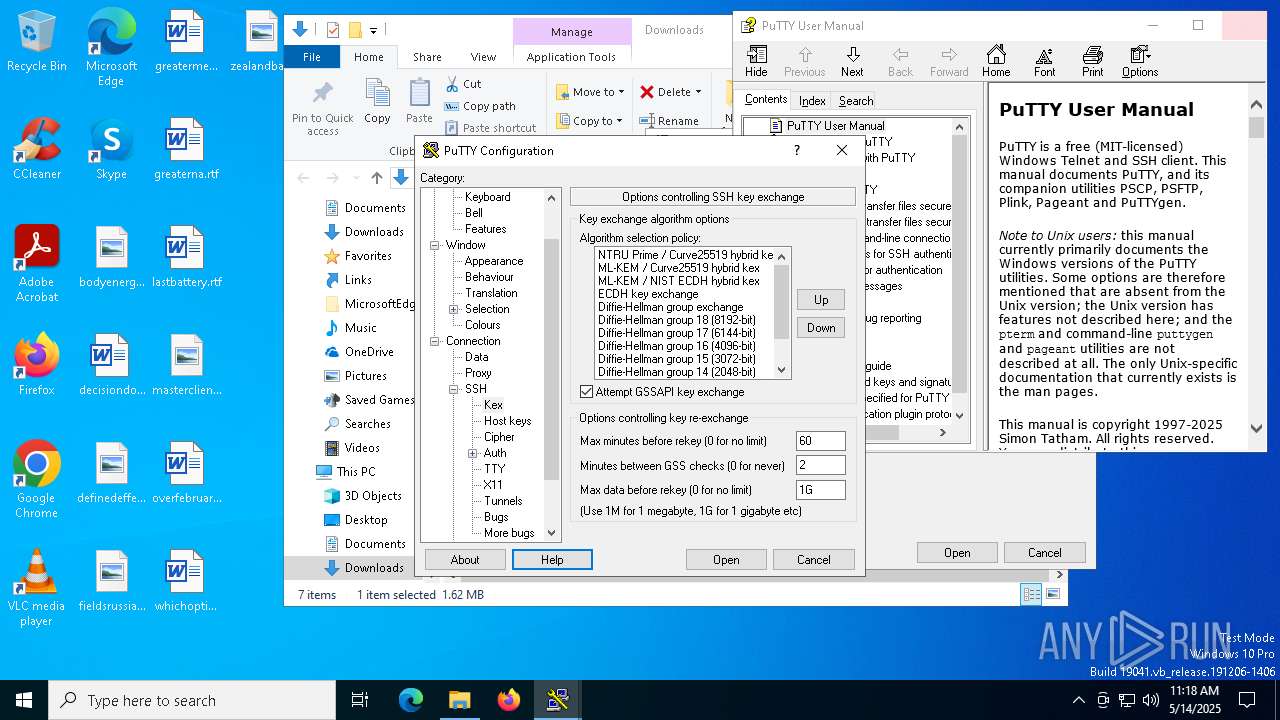The height and width of the screenshot is (720, 1280).
Task: Collapse Connection category in PuTTY tree
Action: [435, 341]
